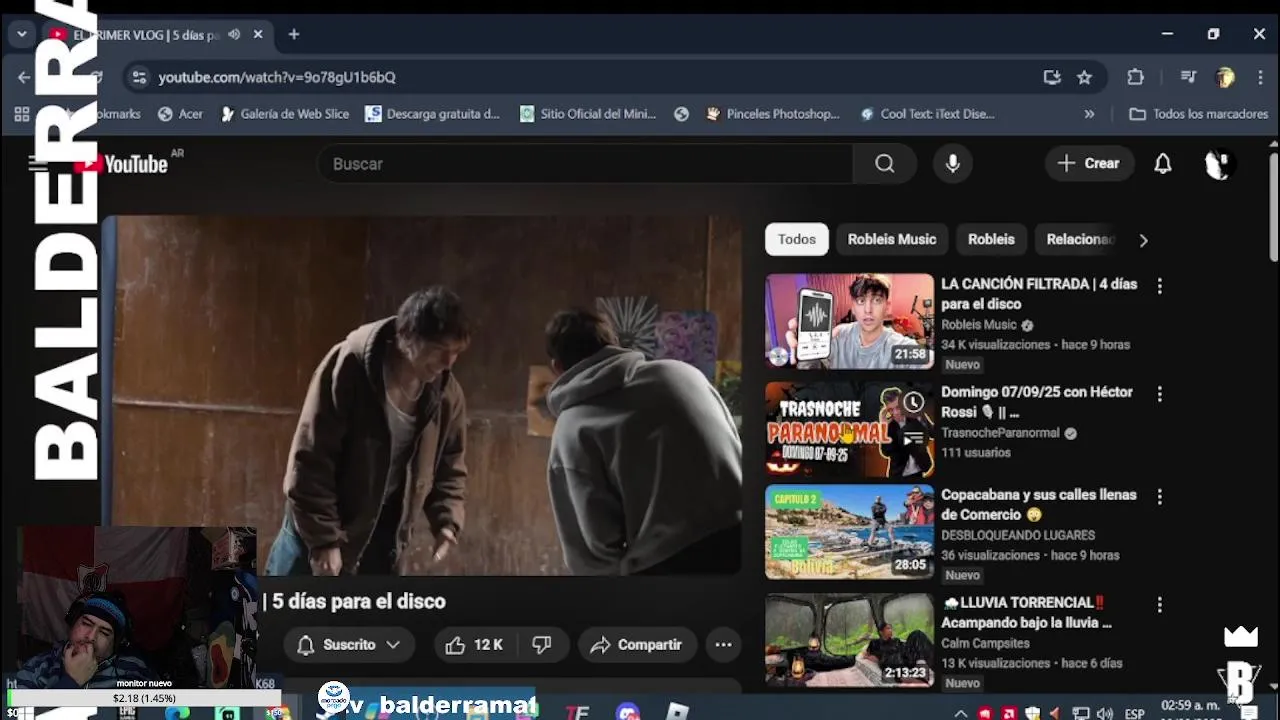Open options for Domingo 07/09/25 video
The image size is (1280, 720).
click(1159, 394)
